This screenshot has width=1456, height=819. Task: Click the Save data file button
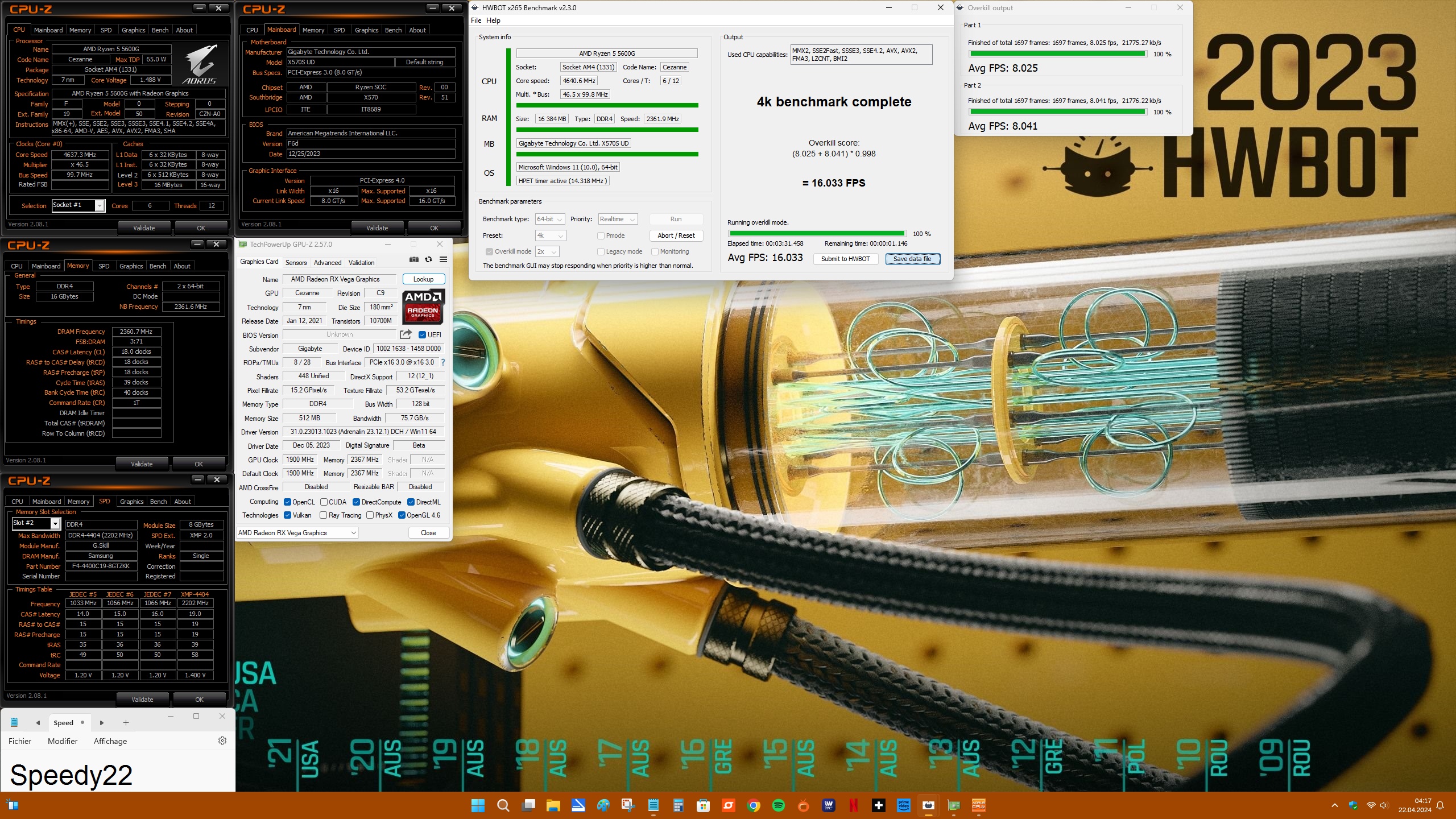click(x=912, y=259)
